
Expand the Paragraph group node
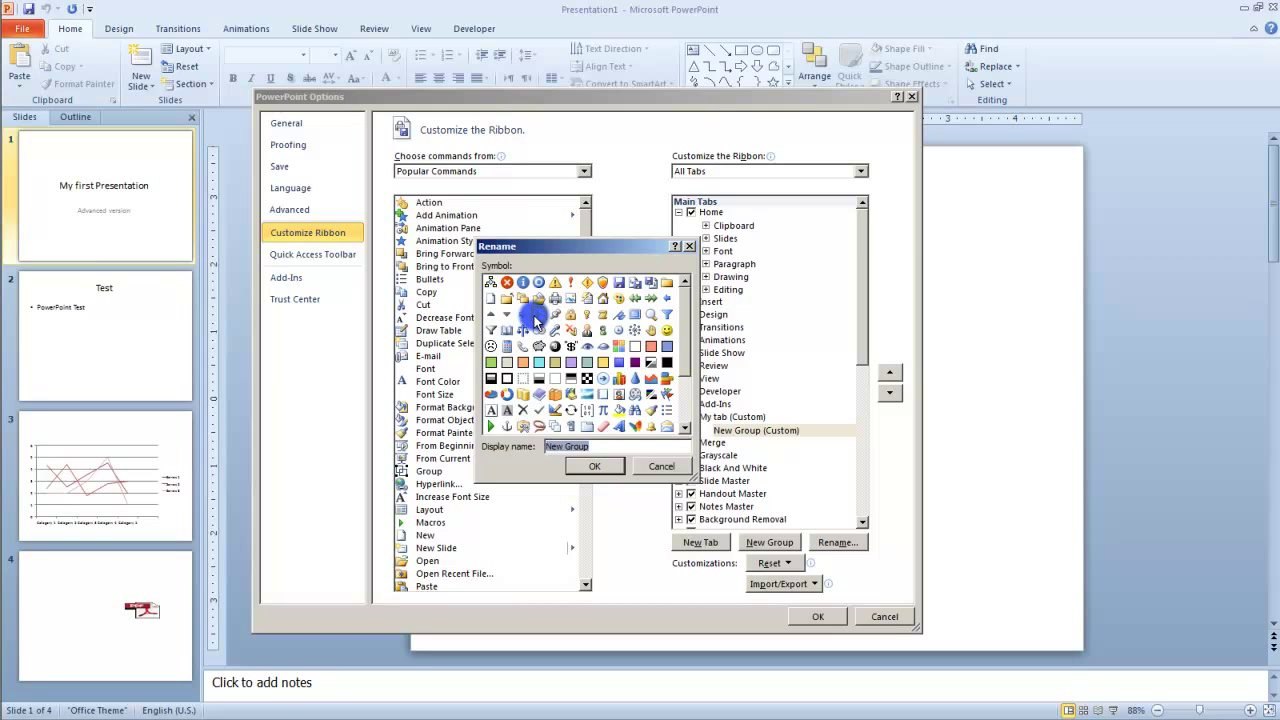(x=706, y=264)
